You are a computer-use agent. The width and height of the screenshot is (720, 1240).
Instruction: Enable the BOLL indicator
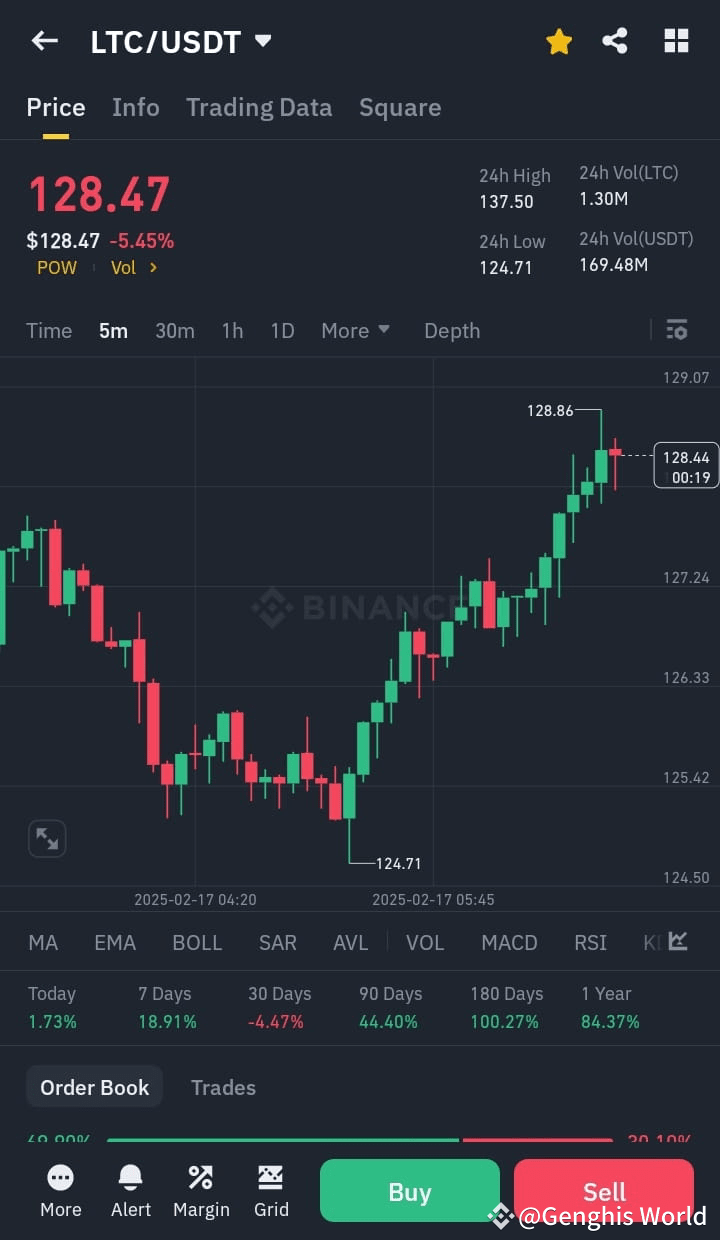[197, 942]
